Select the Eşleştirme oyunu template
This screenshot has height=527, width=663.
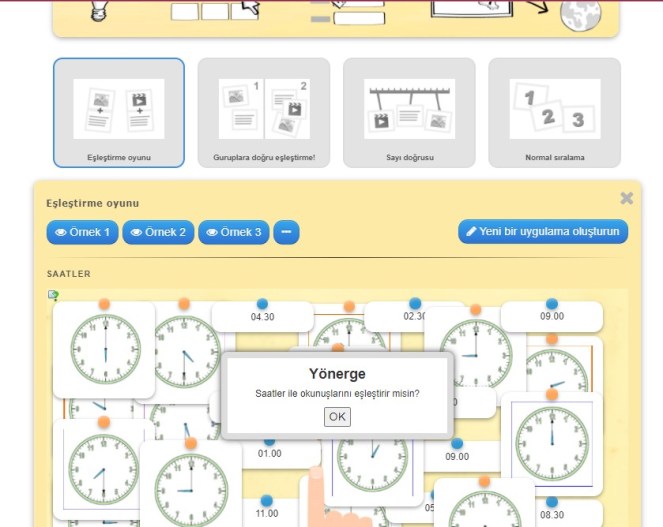pos(119,112)
